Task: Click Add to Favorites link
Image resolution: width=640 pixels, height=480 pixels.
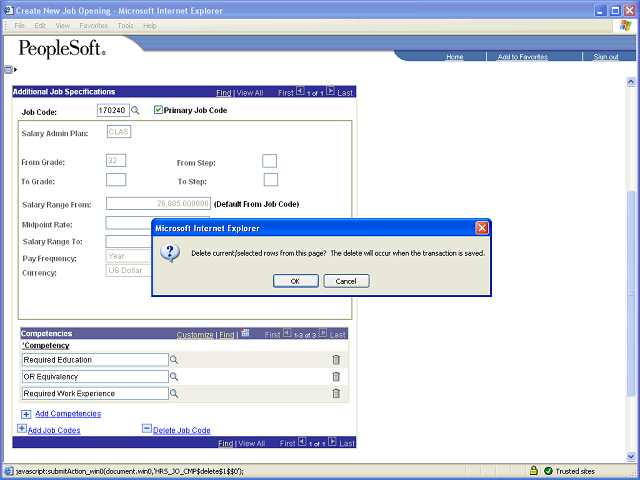Action: 522,57
